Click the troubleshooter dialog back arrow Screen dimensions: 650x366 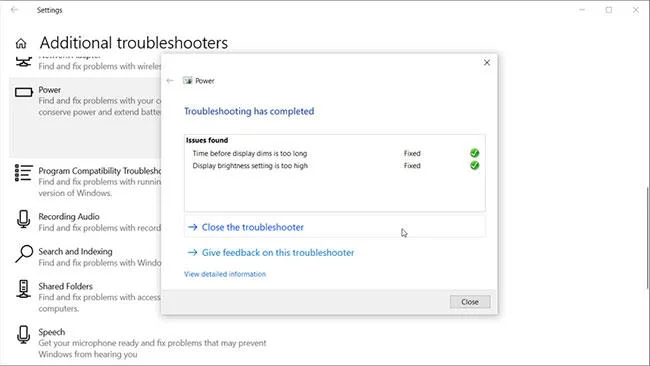click(x=170, y=81)
